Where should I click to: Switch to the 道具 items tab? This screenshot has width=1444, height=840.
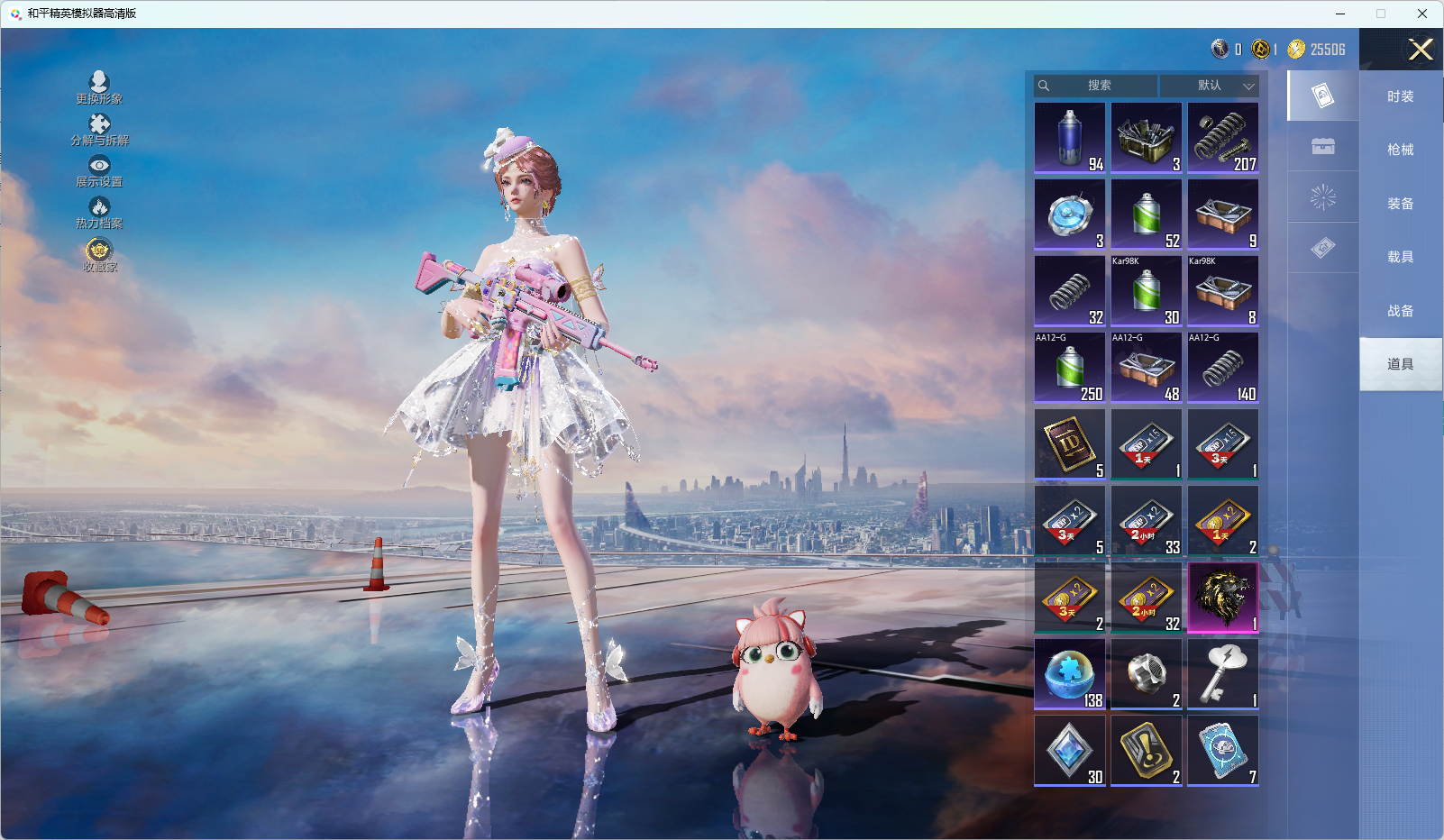coord(1401,364)
